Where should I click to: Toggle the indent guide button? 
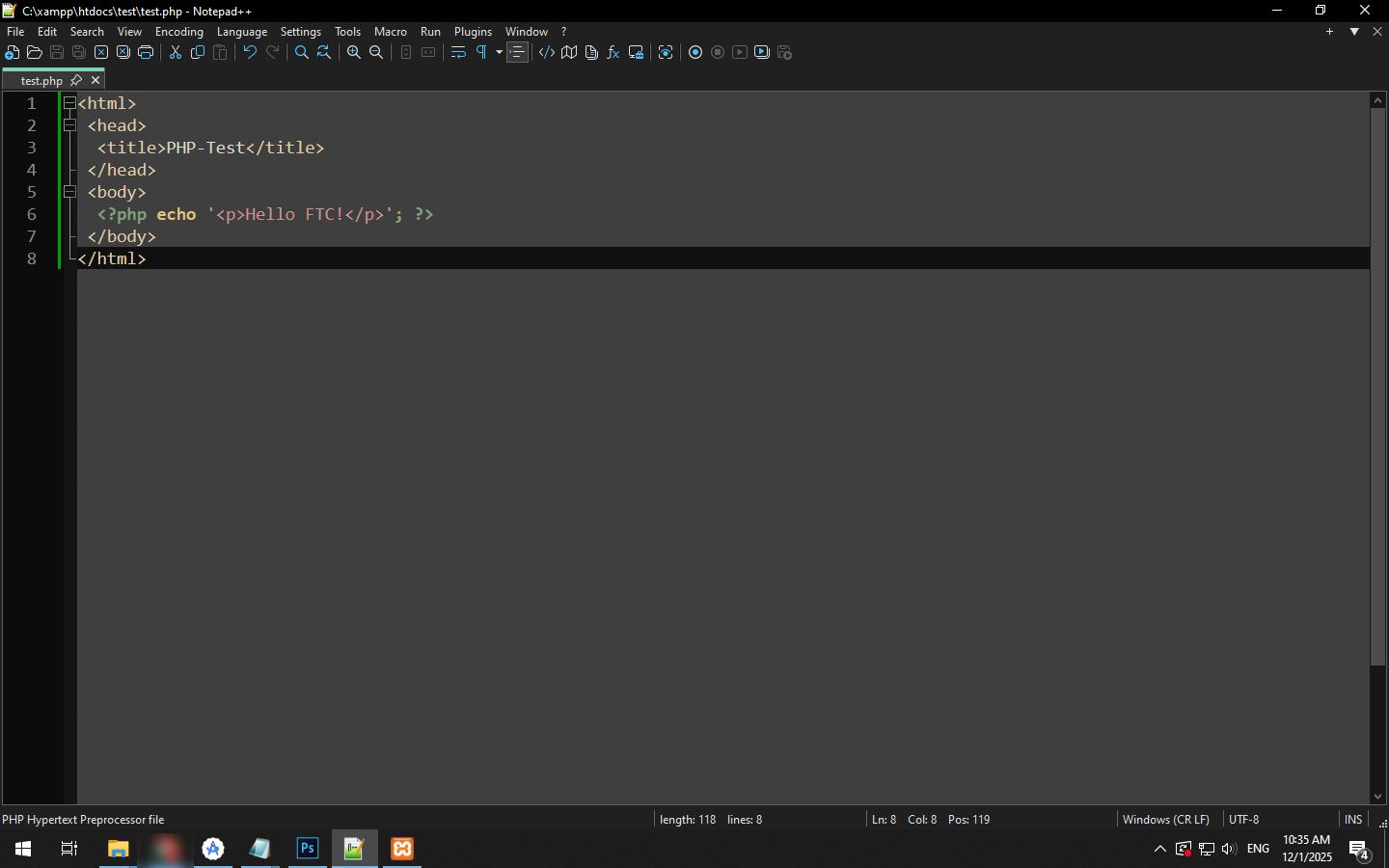click(x=518, y=53)
